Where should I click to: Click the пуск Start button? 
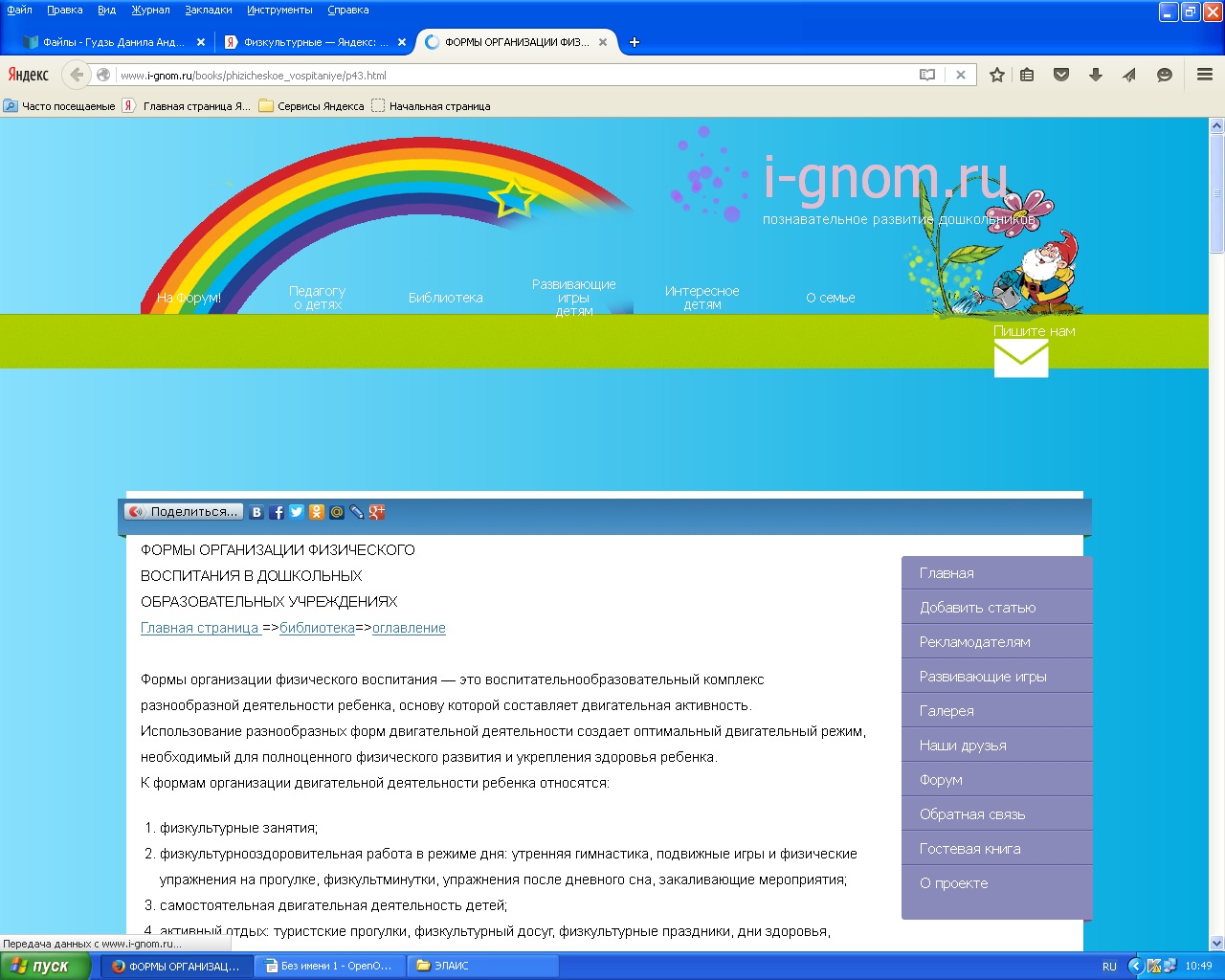pos(45,966)
